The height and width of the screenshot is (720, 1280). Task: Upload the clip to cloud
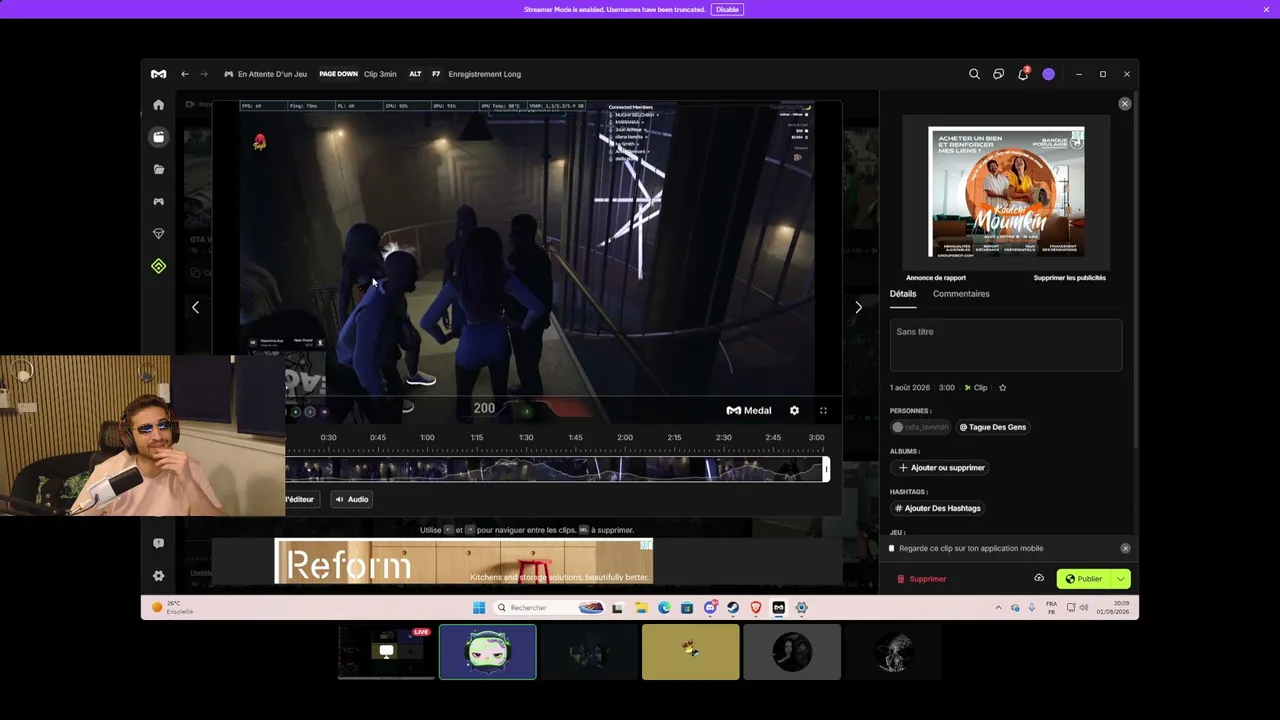point(1039,579)
